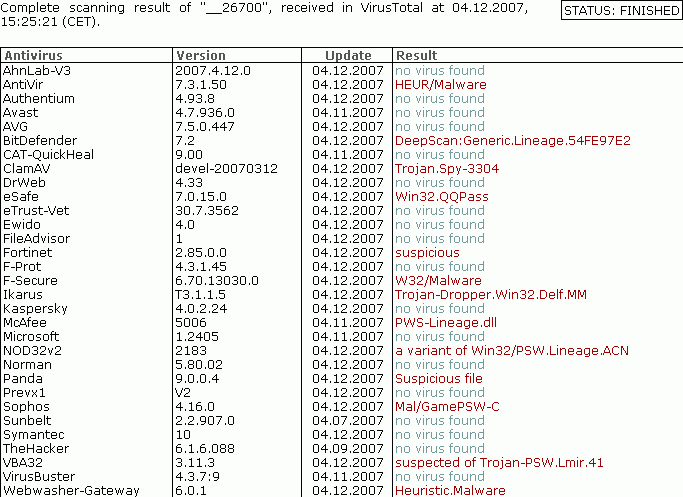Click the Webwasher-Gateway antivirus name

(x=71, y=490)
